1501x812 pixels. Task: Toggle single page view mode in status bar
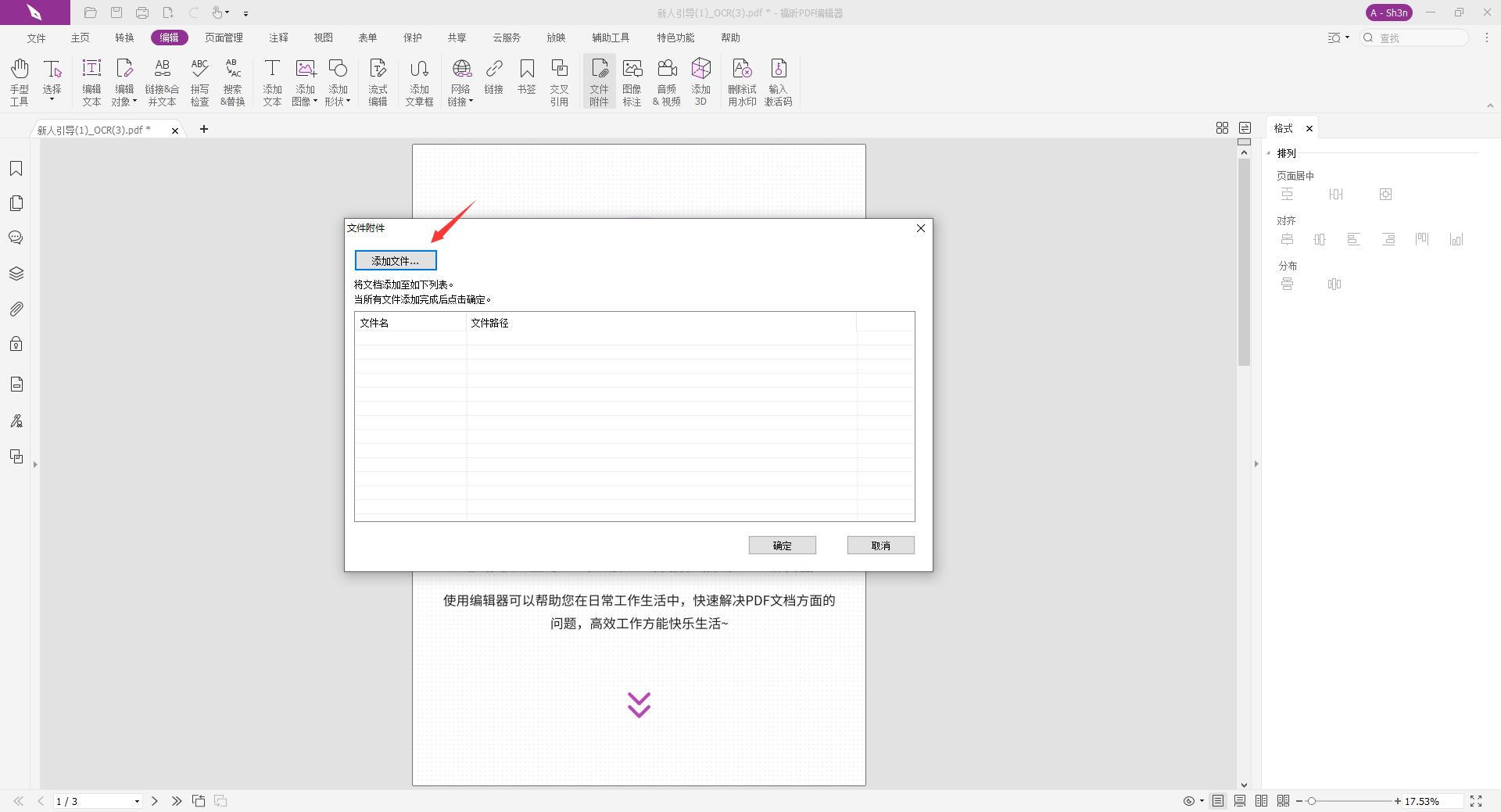1217,801
